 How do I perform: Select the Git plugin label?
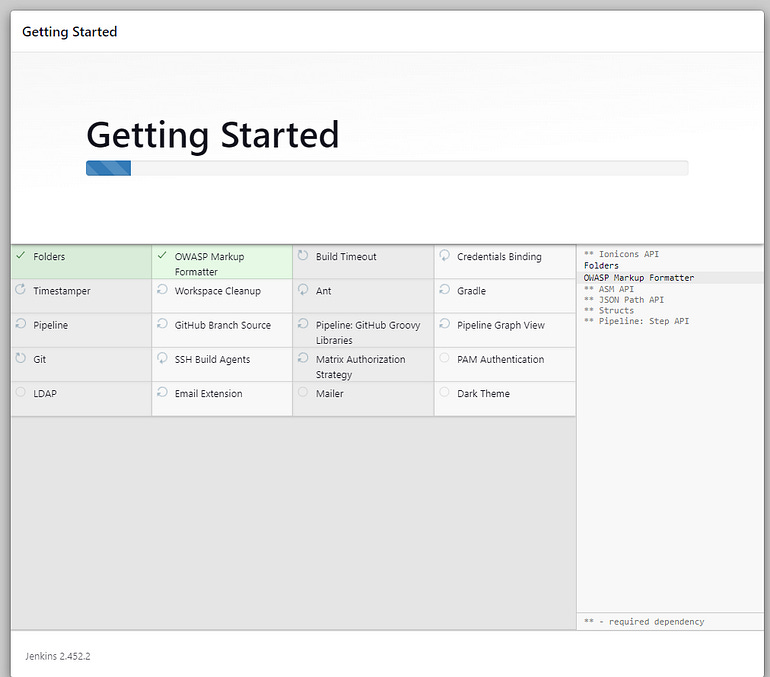pyautogui.click(x=40, y=359)
